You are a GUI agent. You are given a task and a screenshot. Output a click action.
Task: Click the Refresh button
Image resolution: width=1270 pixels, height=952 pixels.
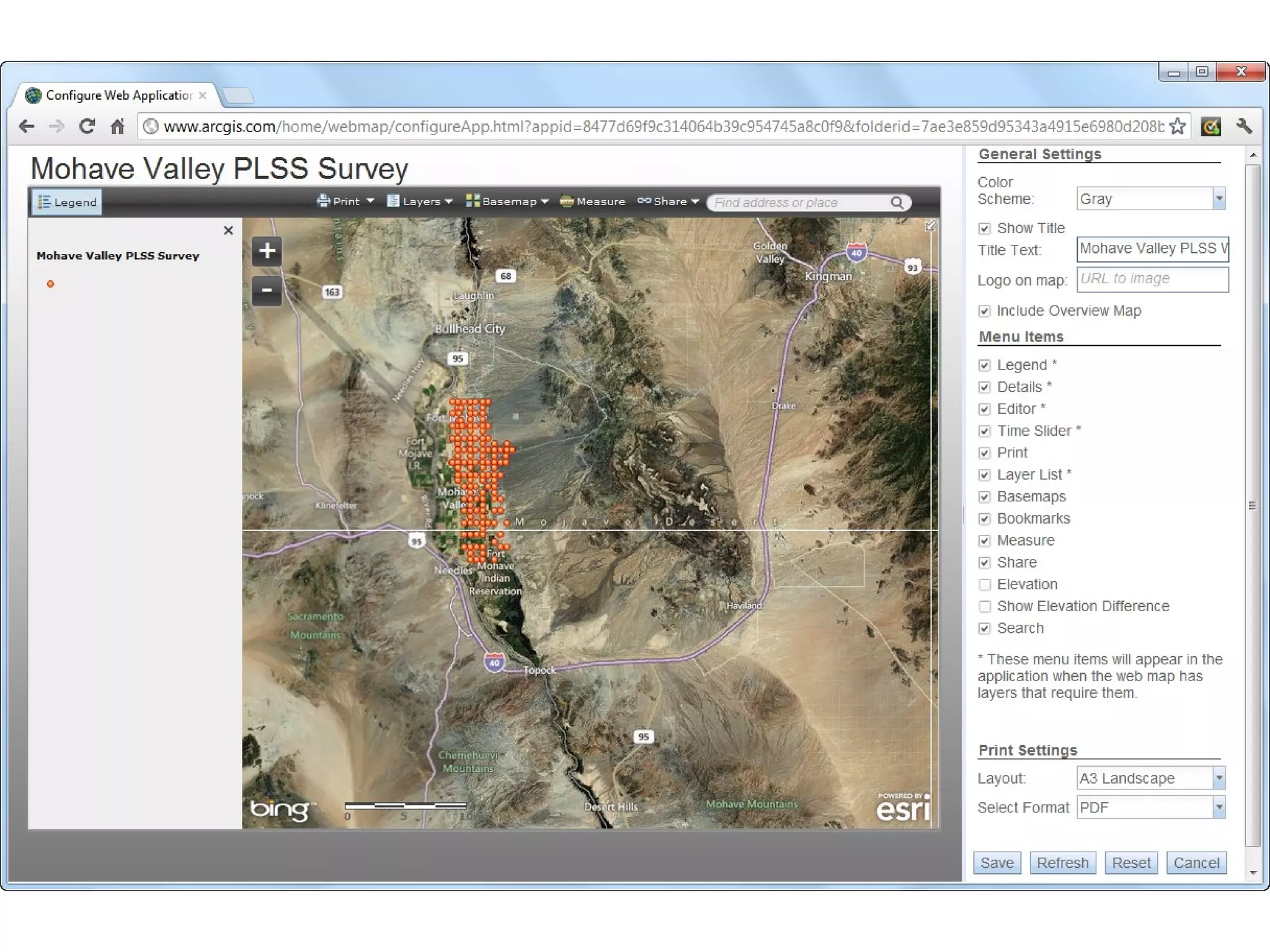pos(1062,863)
